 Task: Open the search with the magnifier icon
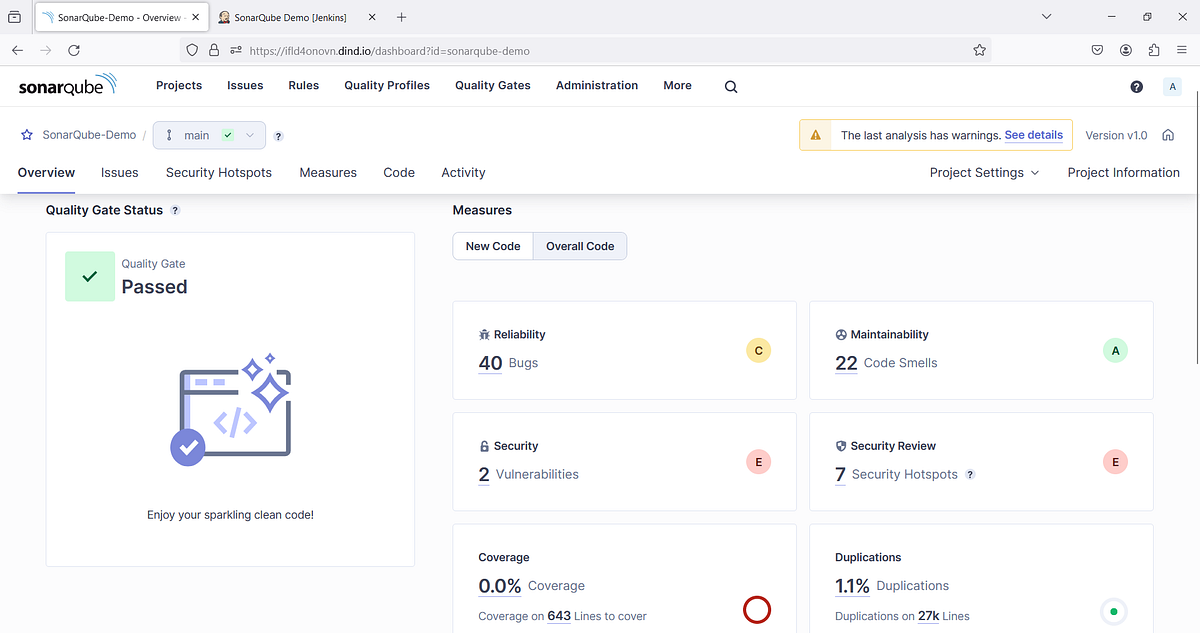730,86
